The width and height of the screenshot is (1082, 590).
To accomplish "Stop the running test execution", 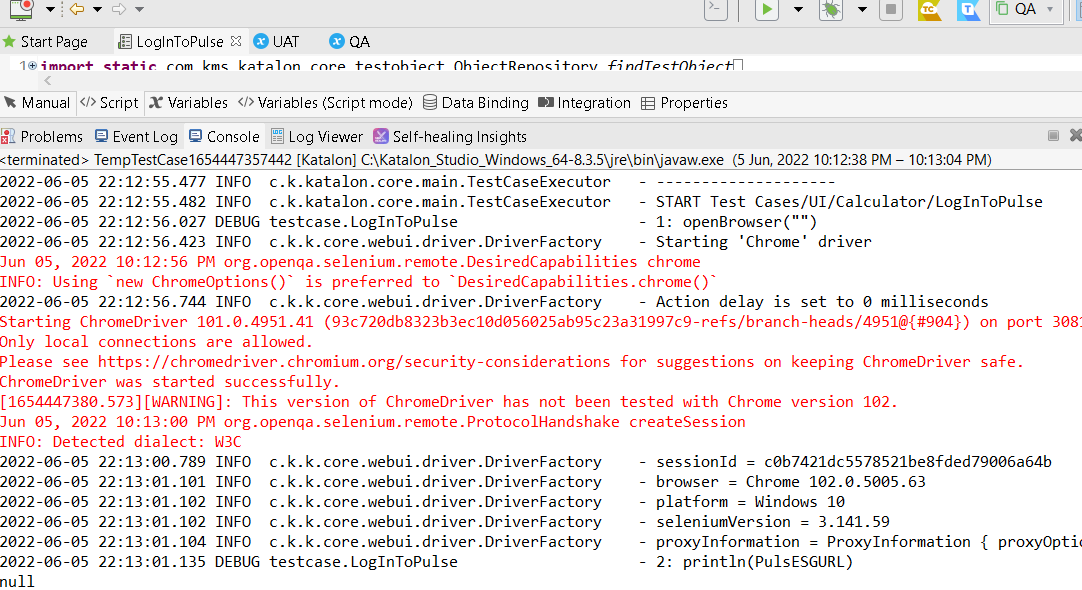I will pyautogui.click(x=890, y=11).
